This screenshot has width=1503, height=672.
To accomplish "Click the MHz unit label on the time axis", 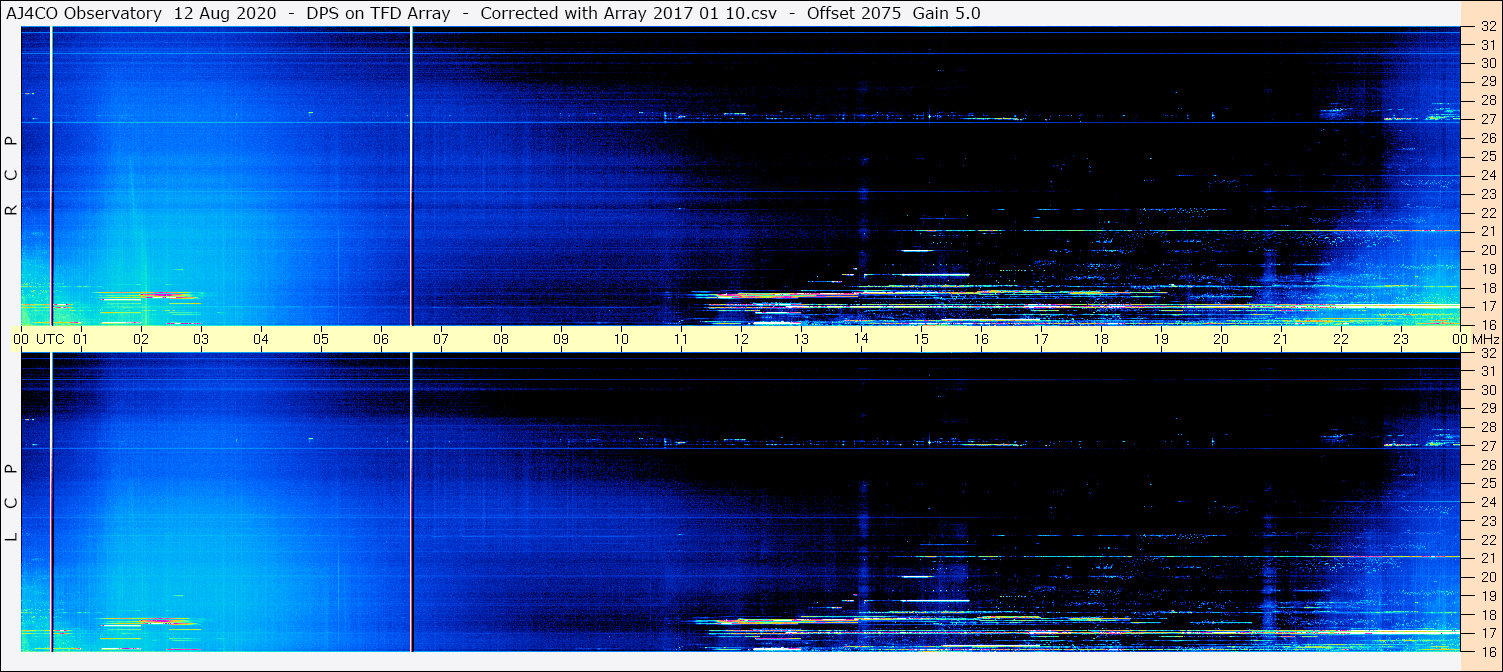I will 1485,339.
